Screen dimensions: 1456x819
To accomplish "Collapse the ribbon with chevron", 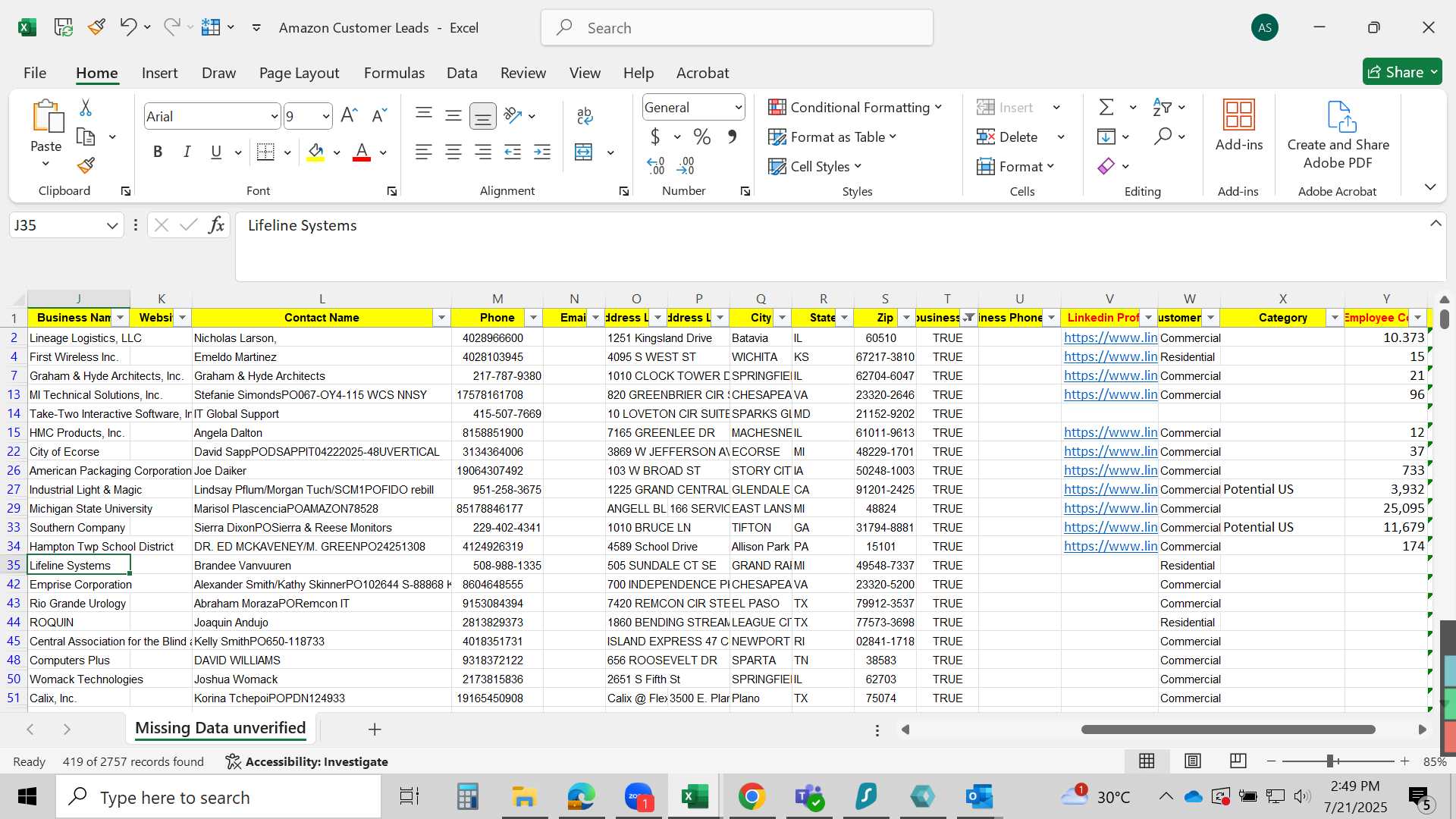I will [x=1430, y=187].
